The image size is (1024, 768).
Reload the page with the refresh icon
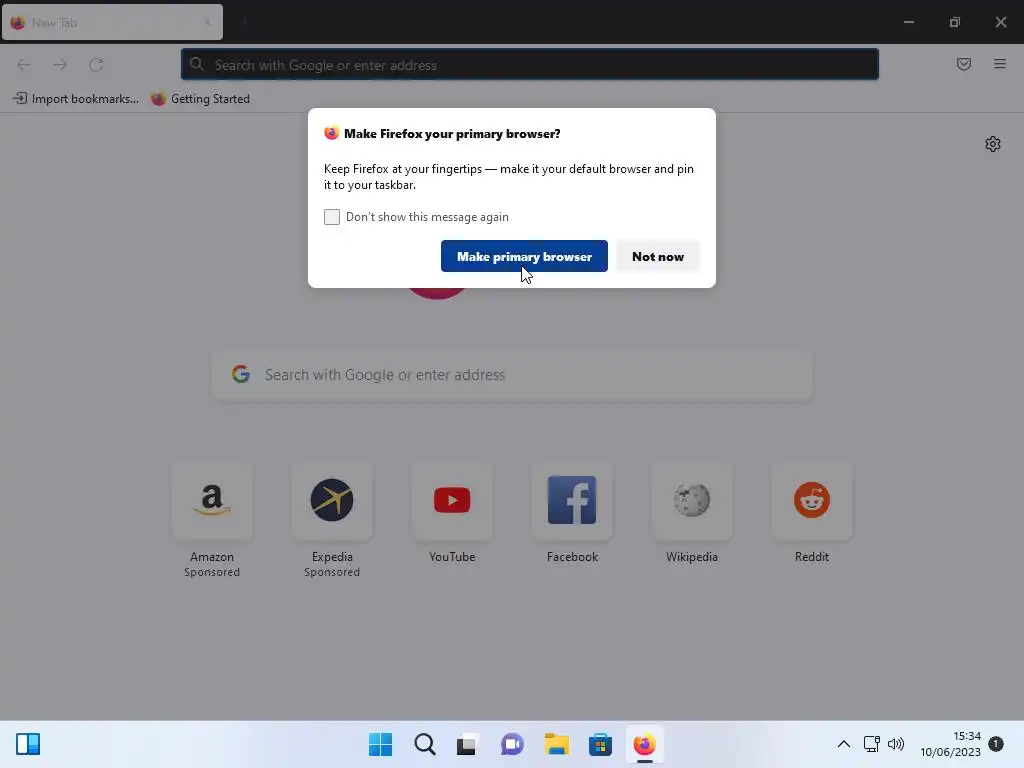pyautogui.click(x=96, y=65)
